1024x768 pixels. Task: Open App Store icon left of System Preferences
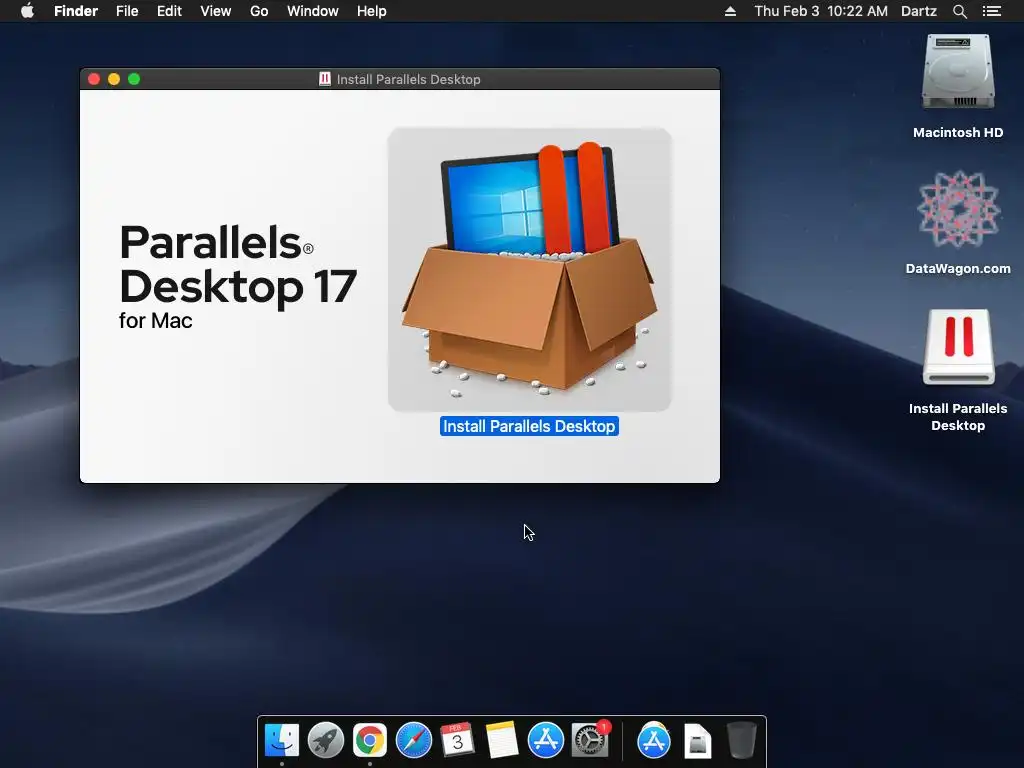tap(546, 741)
